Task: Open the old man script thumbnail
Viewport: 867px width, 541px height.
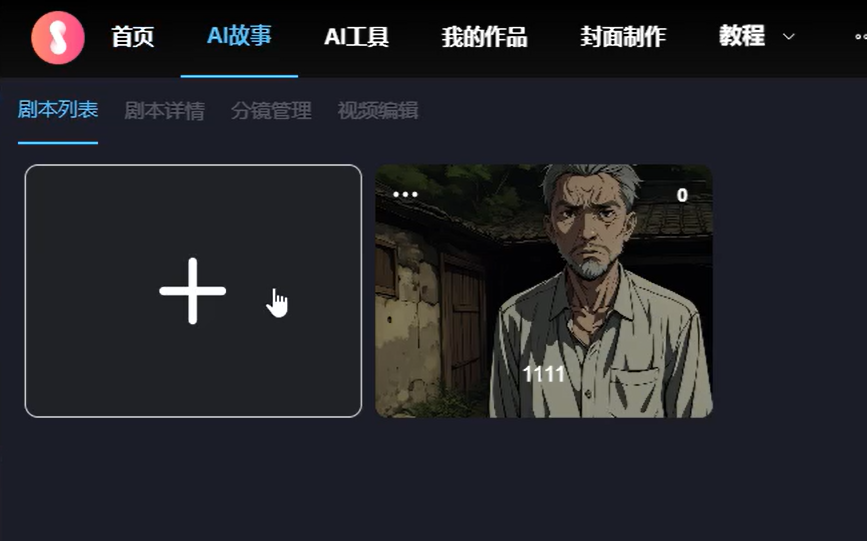Action: coord(544,291)
